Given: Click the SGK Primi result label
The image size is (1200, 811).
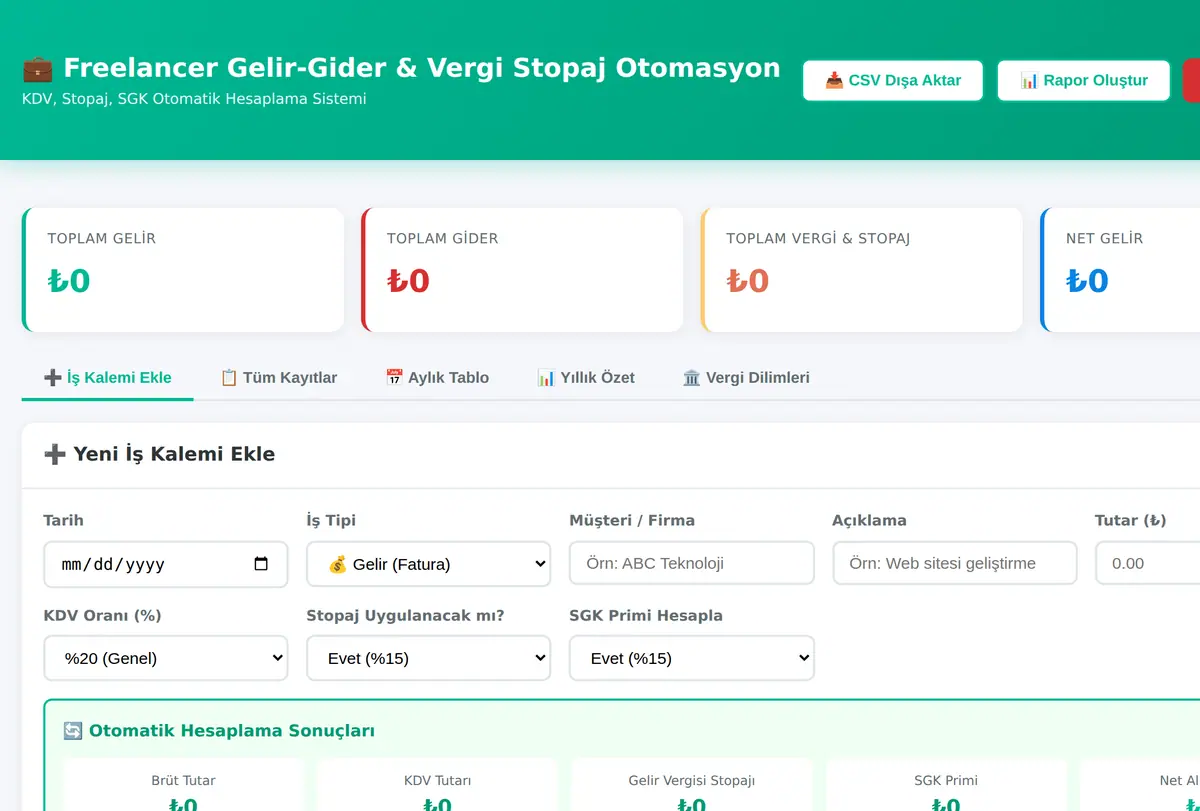Looking at the screenshot, I should pyautogui.click(x=946, y=780).
